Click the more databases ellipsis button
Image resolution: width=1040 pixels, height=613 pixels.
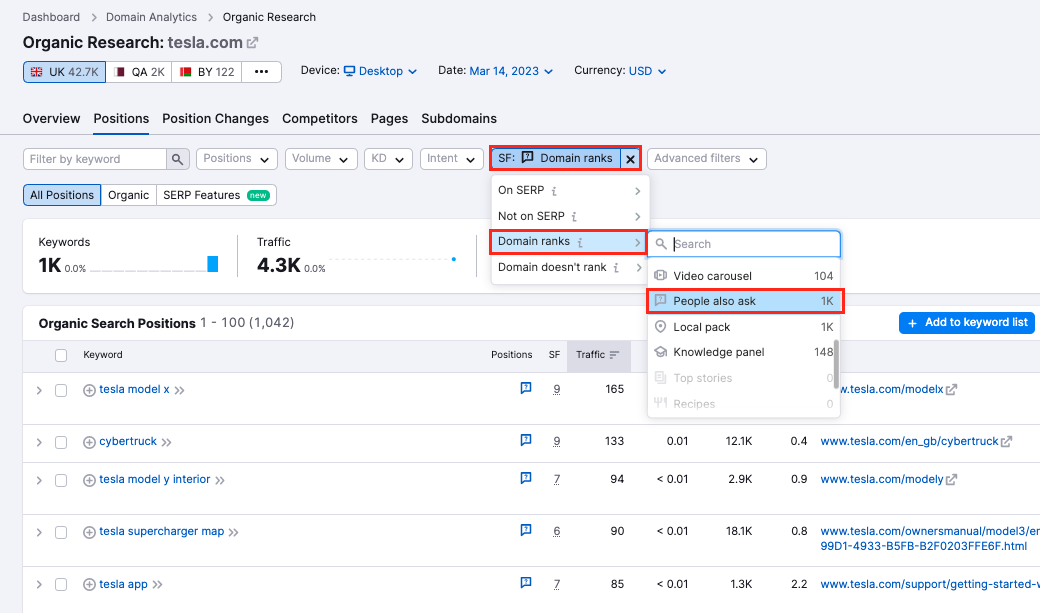[x=262, y=72]
